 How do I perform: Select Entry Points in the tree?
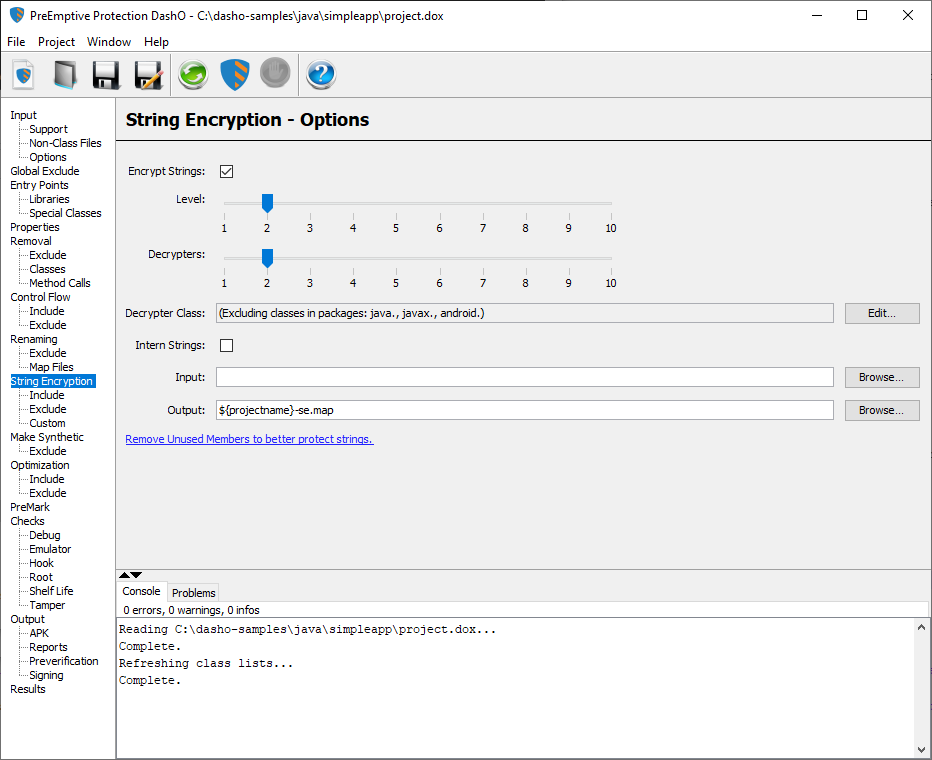tap(39, 185)
